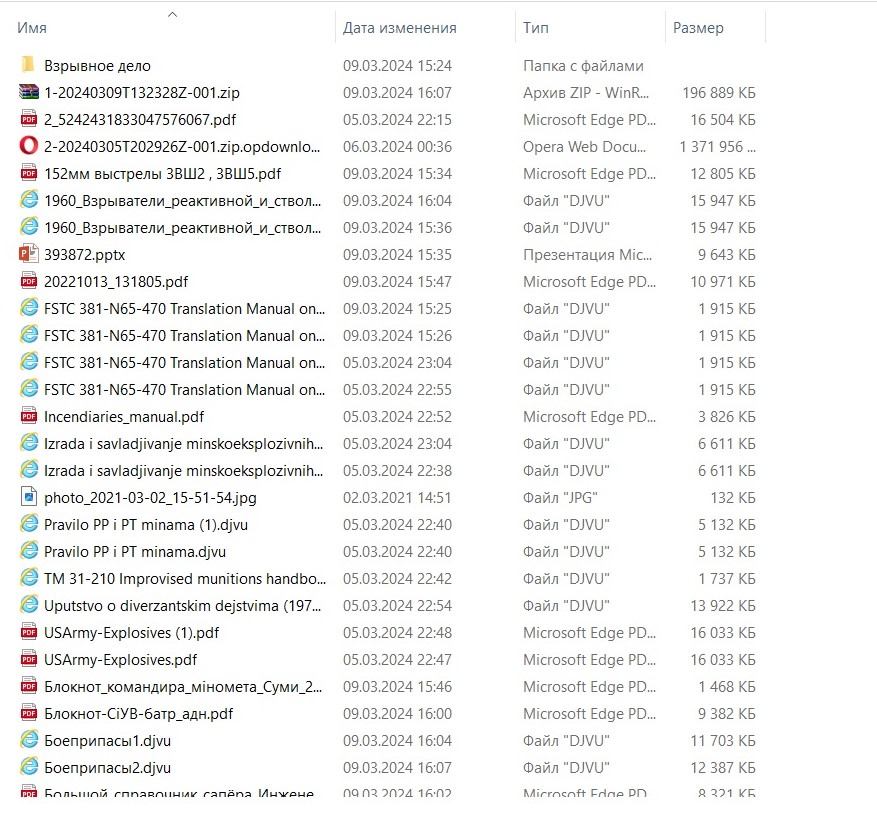Click the TM 31-210 Improvised munitions handbook file
Image resolution: width=877 pixels, height=818 pixels.
(184, 579)
